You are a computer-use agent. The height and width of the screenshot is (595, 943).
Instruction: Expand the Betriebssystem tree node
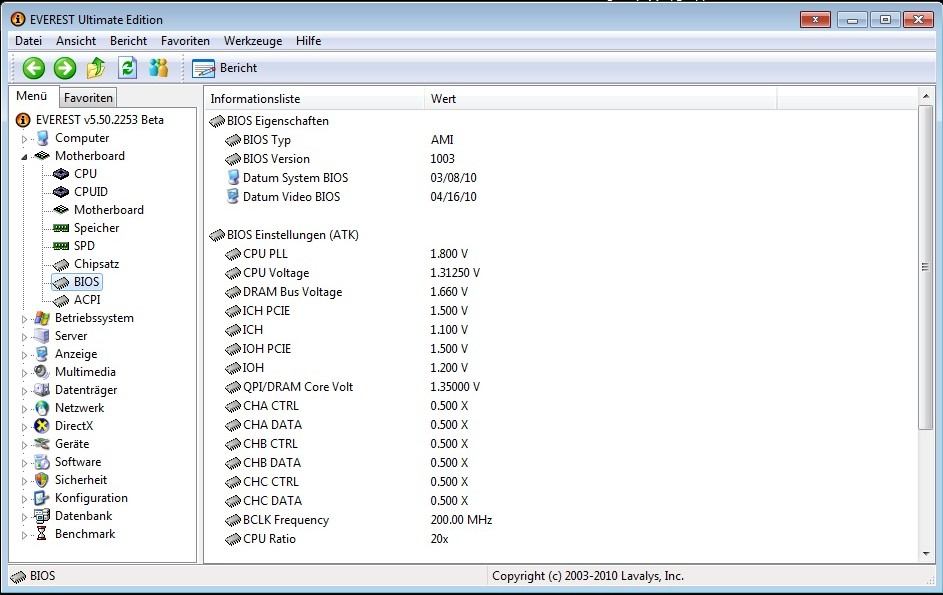click(x=24, y=319)
